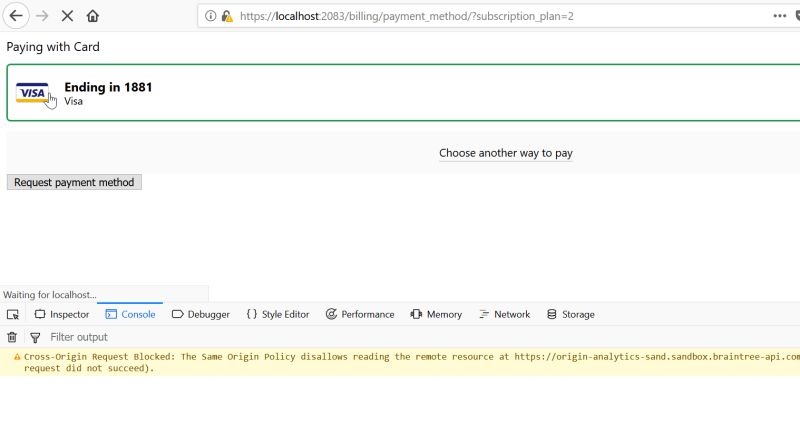Viewport: 800px width, 438px height.
Task: Click the console filter funnel icon
Action: (35, 337)
